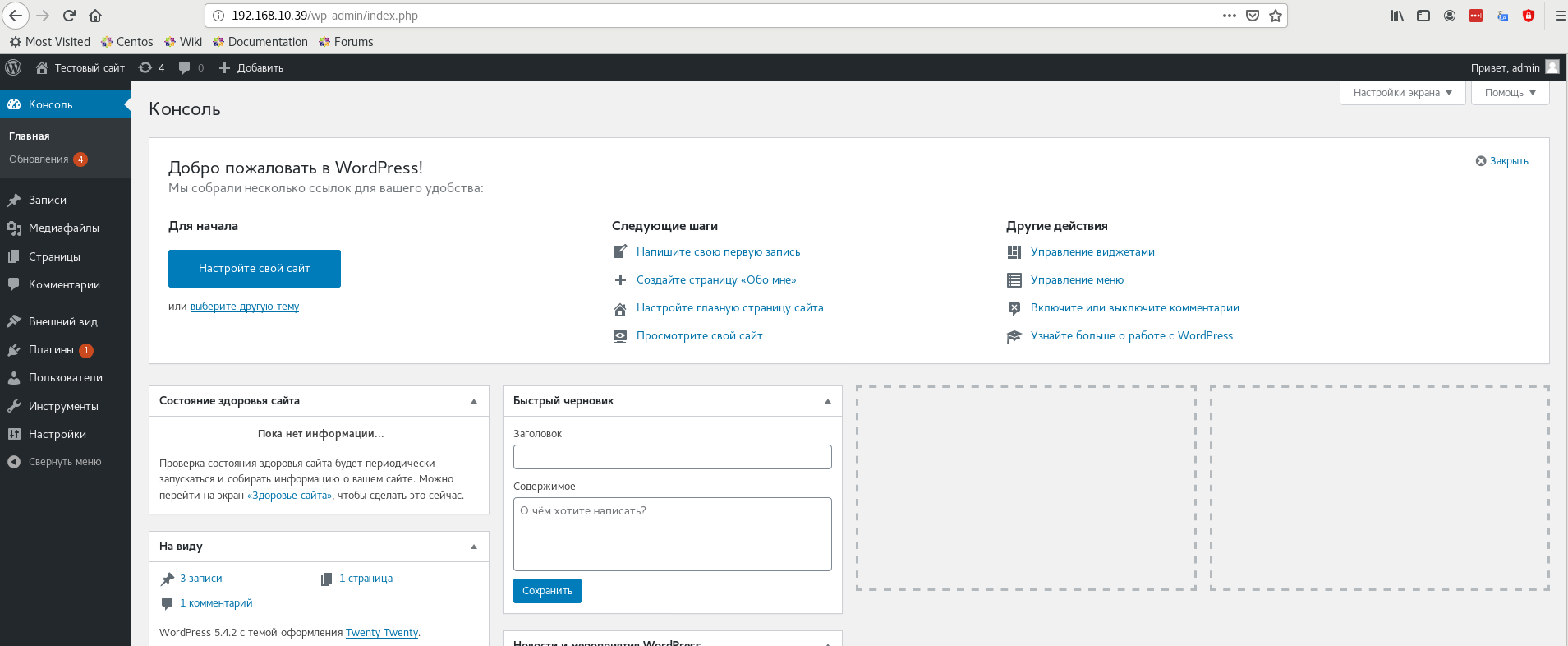Screen dimensions: 1568x646
Task: Click Просмотрите свой сайт link
Action: coord(699,336)
